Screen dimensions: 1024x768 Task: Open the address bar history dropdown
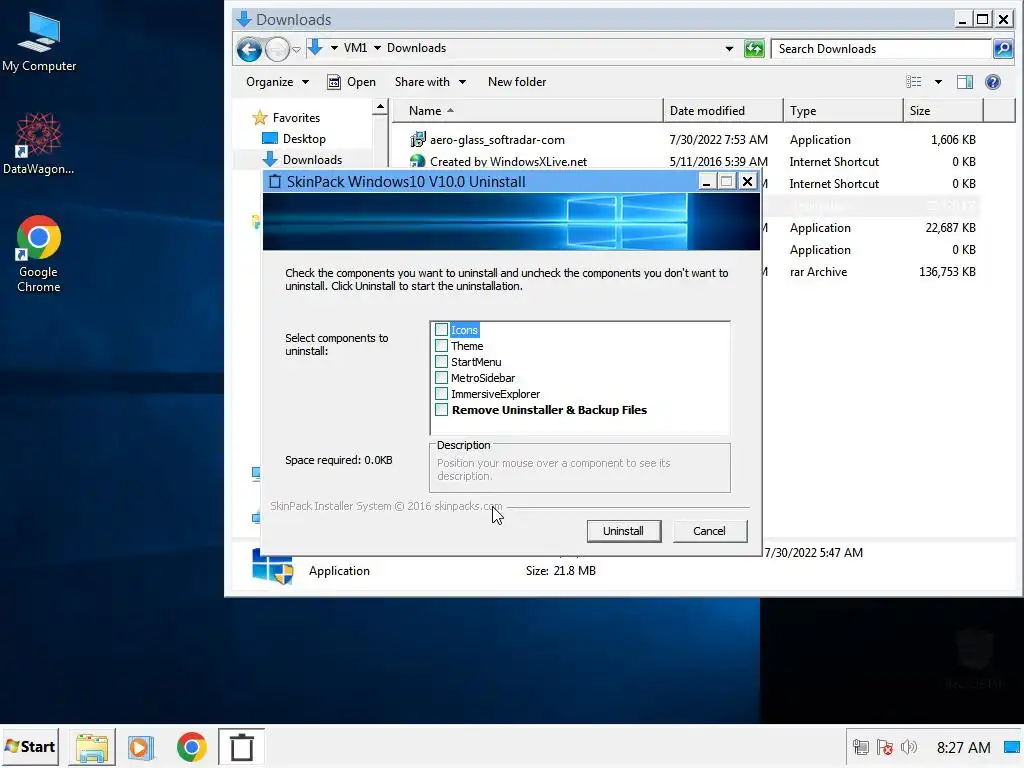(729, 49)
